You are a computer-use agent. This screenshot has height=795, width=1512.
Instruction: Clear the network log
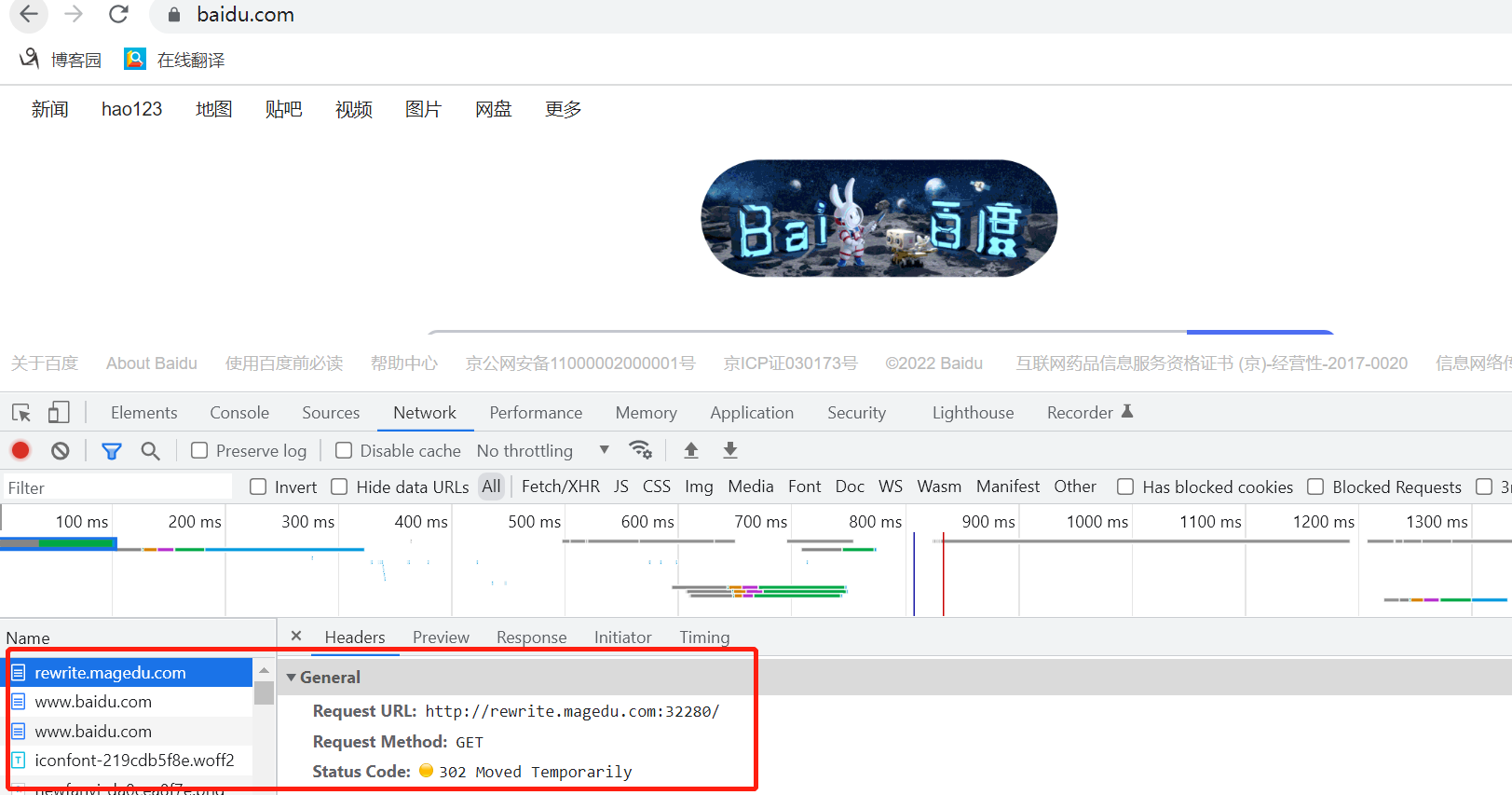pos(61,451)
